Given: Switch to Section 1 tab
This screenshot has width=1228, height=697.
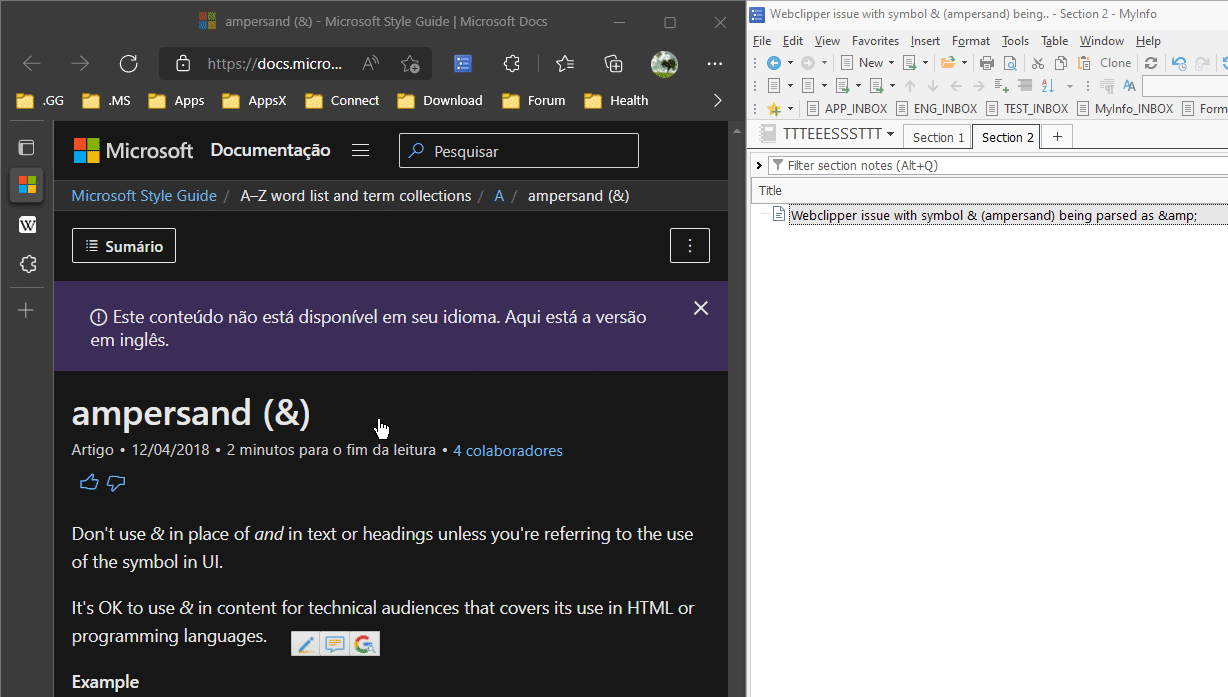Looking at the screenshot, I should [x=938, y=137].
